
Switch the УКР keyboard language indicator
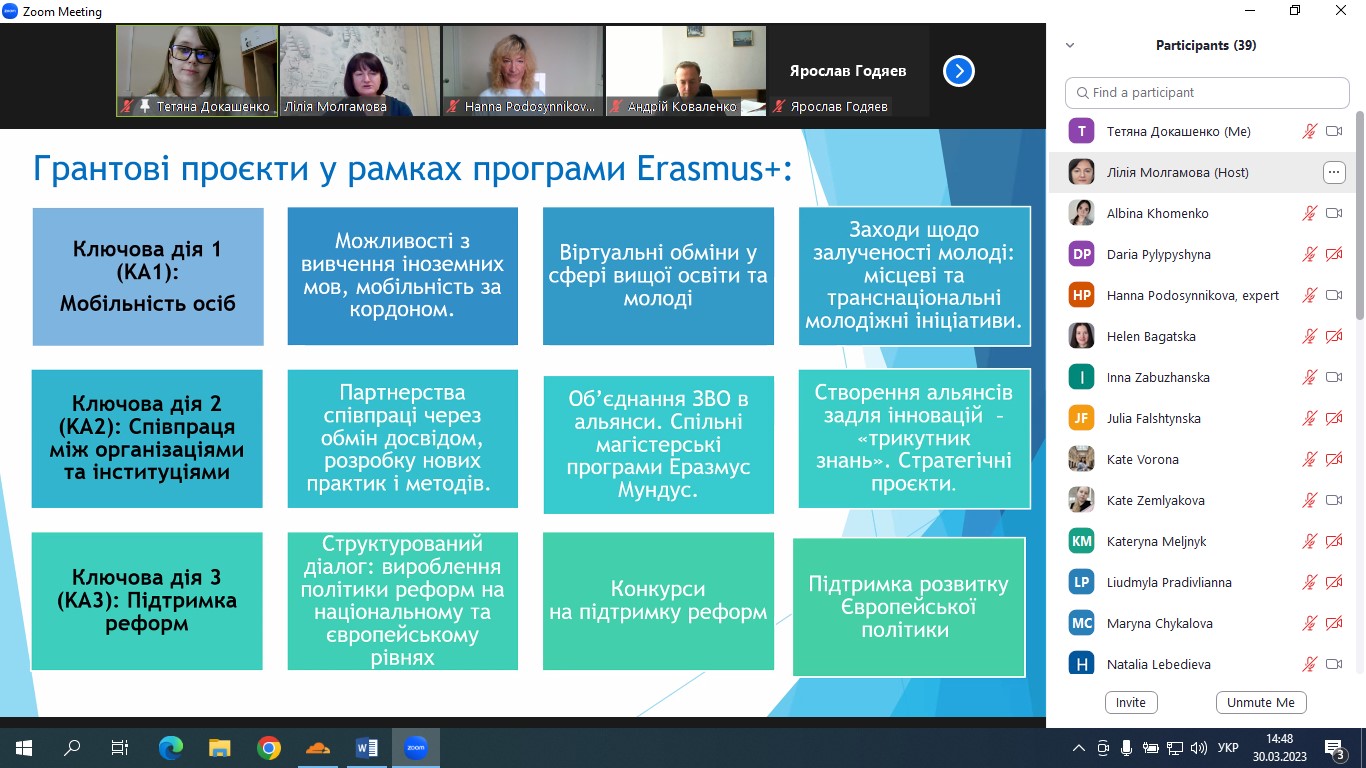pyautogui.click(x=1229, y=748)
